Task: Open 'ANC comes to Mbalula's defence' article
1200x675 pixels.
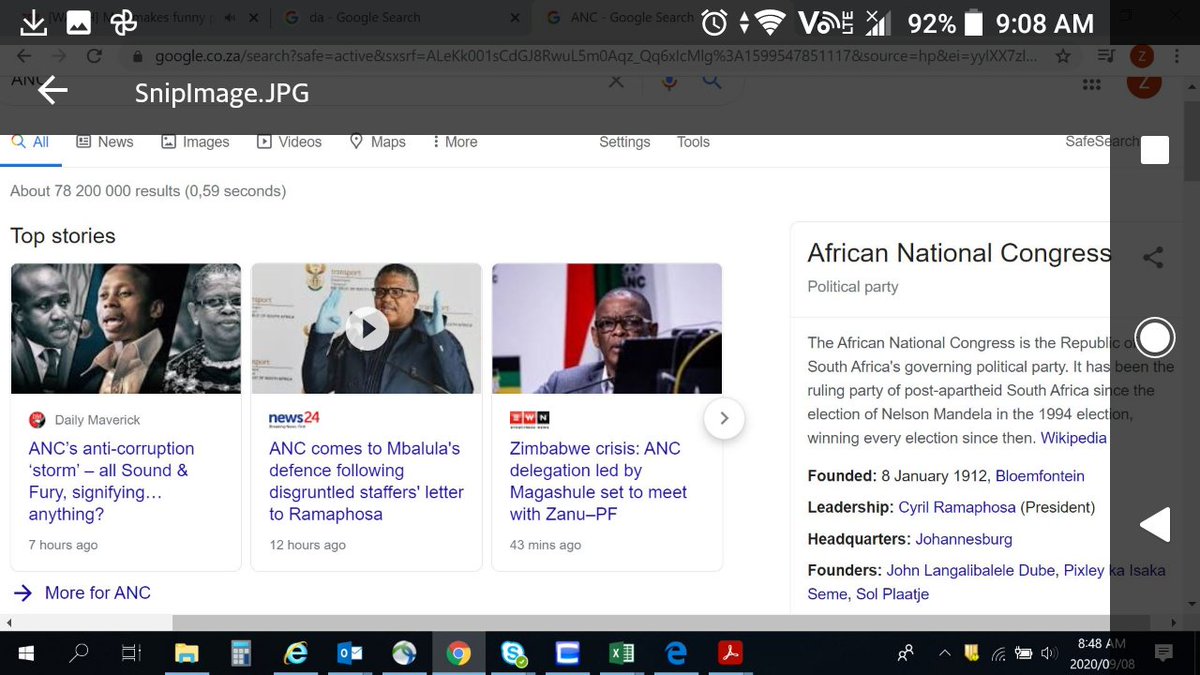Action: 366,481
